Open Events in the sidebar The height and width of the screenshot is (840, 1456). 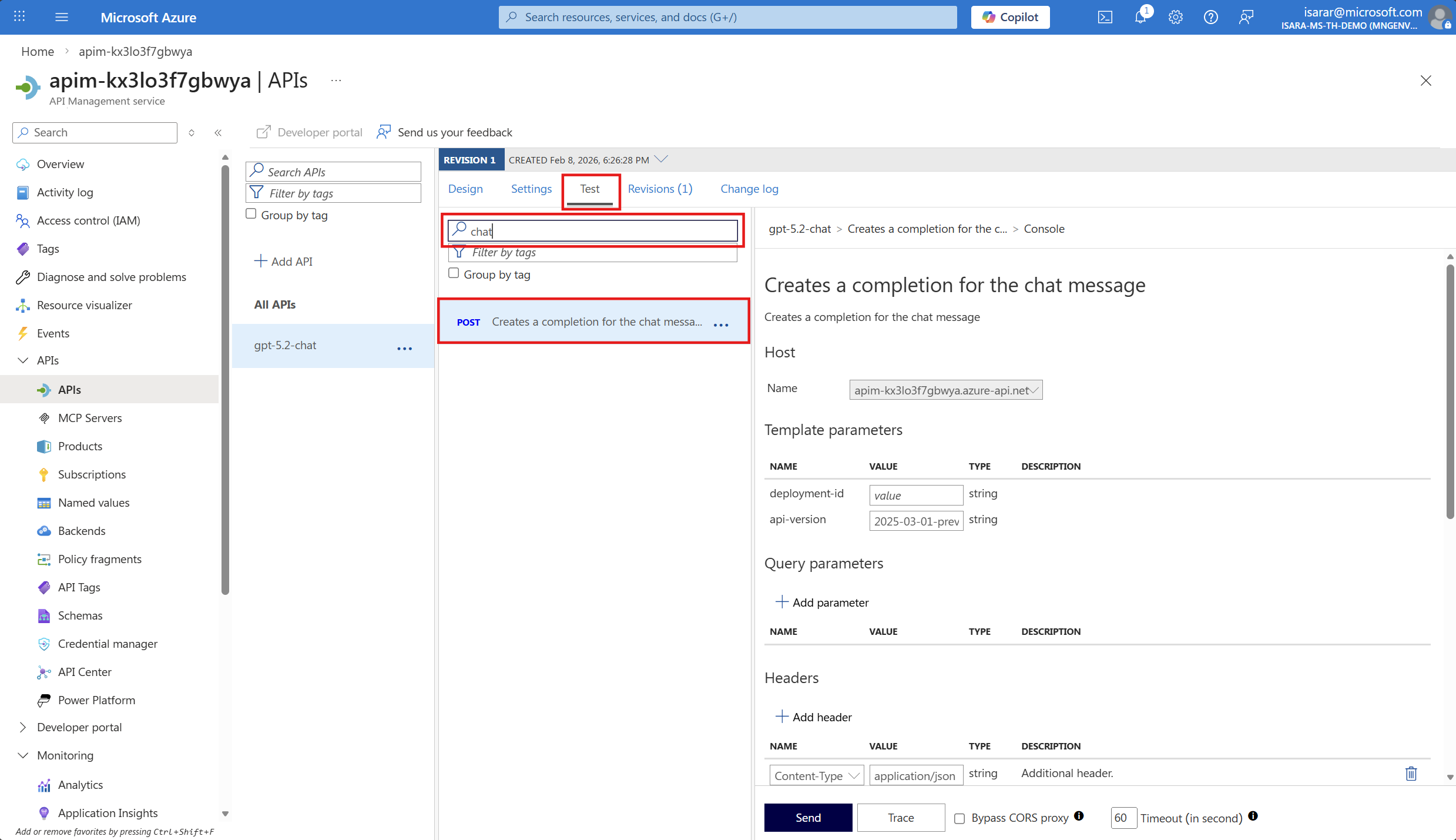tap(53, 333)
